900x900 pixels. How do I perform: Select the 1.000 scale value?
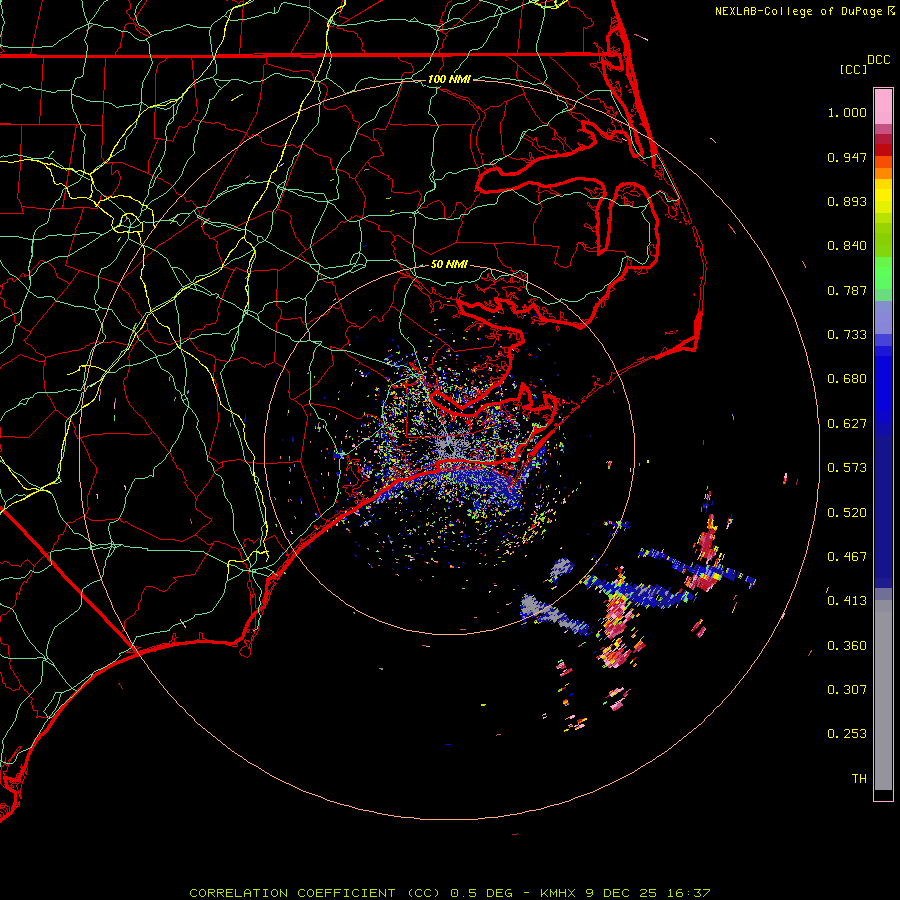point(847,112)
